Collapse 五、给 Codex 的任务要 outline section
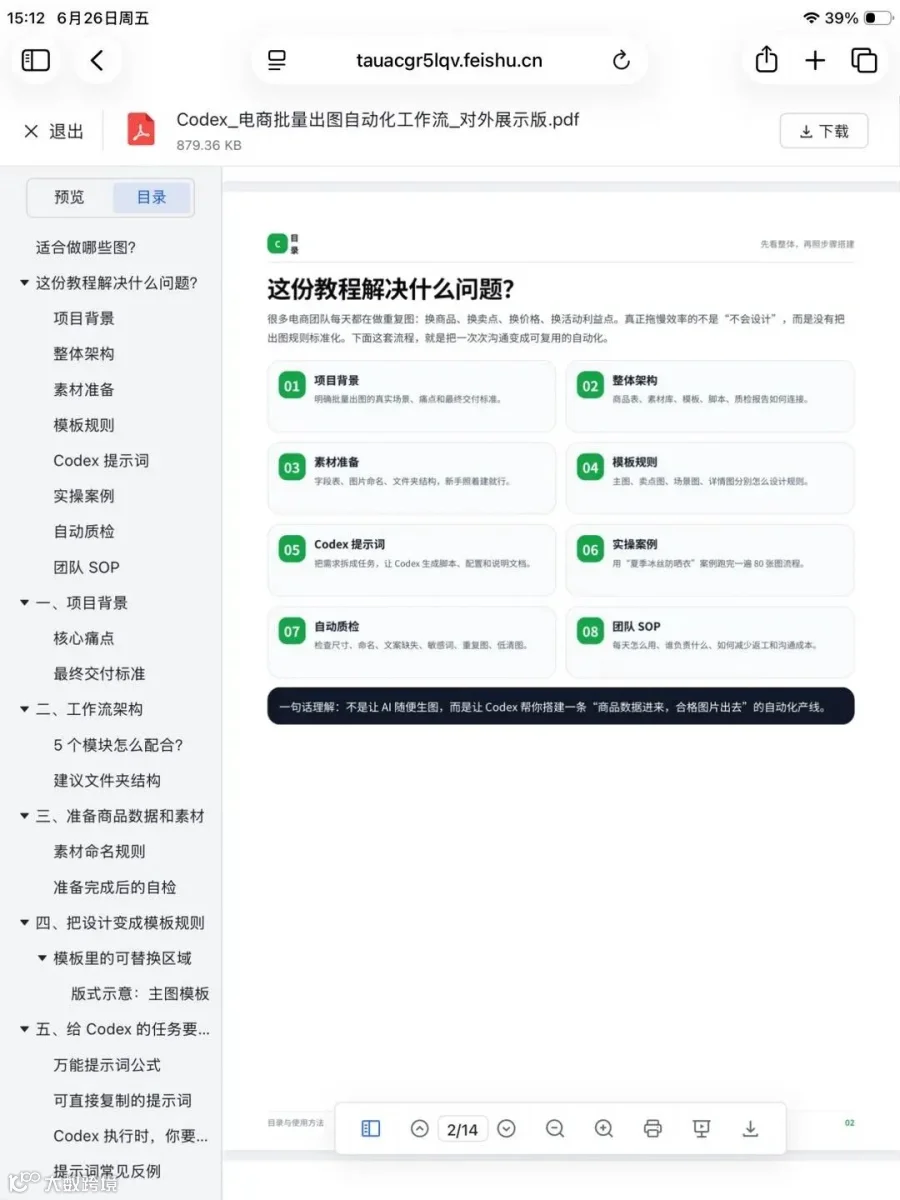The width and height of the screenshot is (900, 1200). pyautogui.click(x=24, y=1029)
